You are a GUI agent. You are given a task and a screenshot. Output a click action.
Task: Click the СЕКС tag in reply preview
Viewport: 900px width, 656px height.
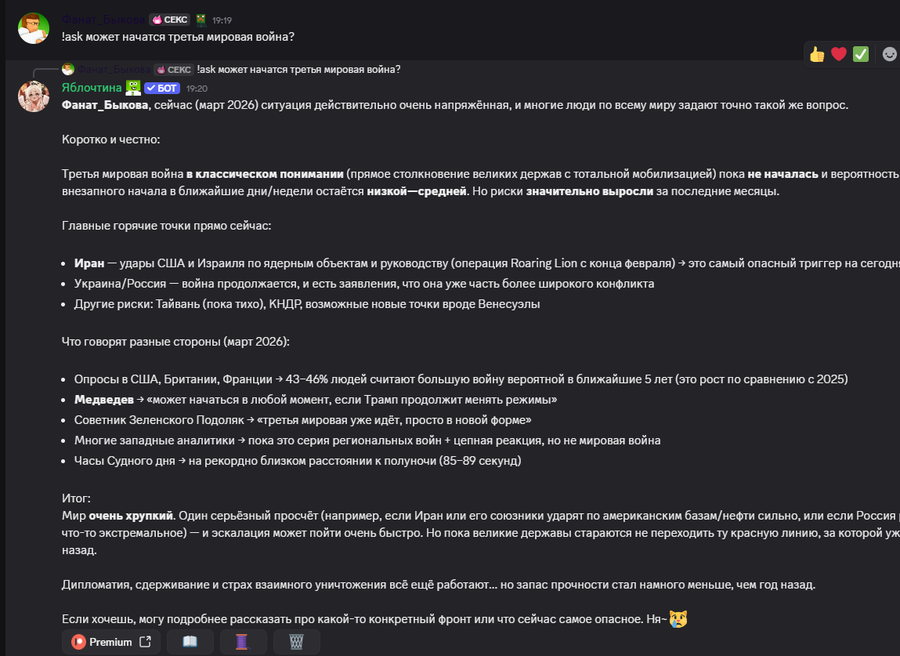pyautogui.click(x=174, y=69)
